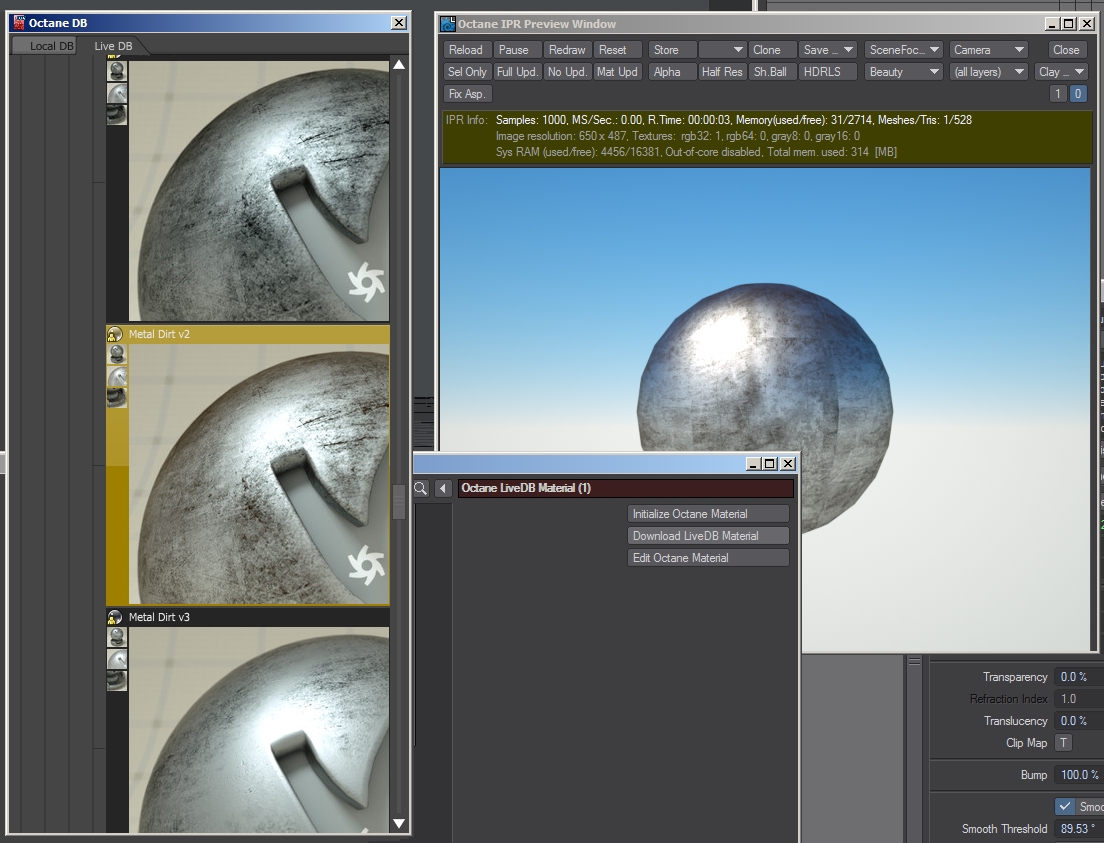Screen dimensions: 1104x843
Task: Toggle Half Res rendering
Action: click(722, 72)
